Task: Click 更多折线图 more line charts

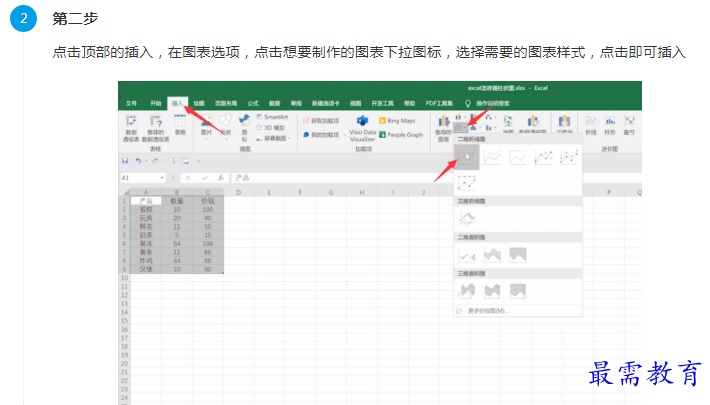Action: point(488,311)
